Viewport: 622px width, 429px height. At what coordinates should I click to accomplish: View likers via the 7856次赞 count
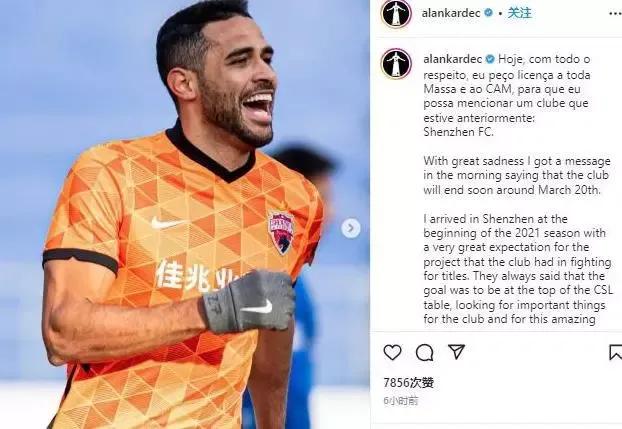[409, 383]
